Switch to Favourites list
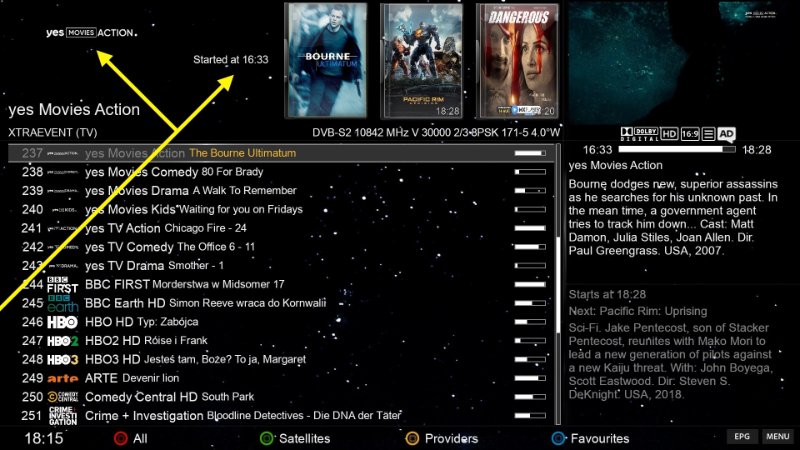 599,438
